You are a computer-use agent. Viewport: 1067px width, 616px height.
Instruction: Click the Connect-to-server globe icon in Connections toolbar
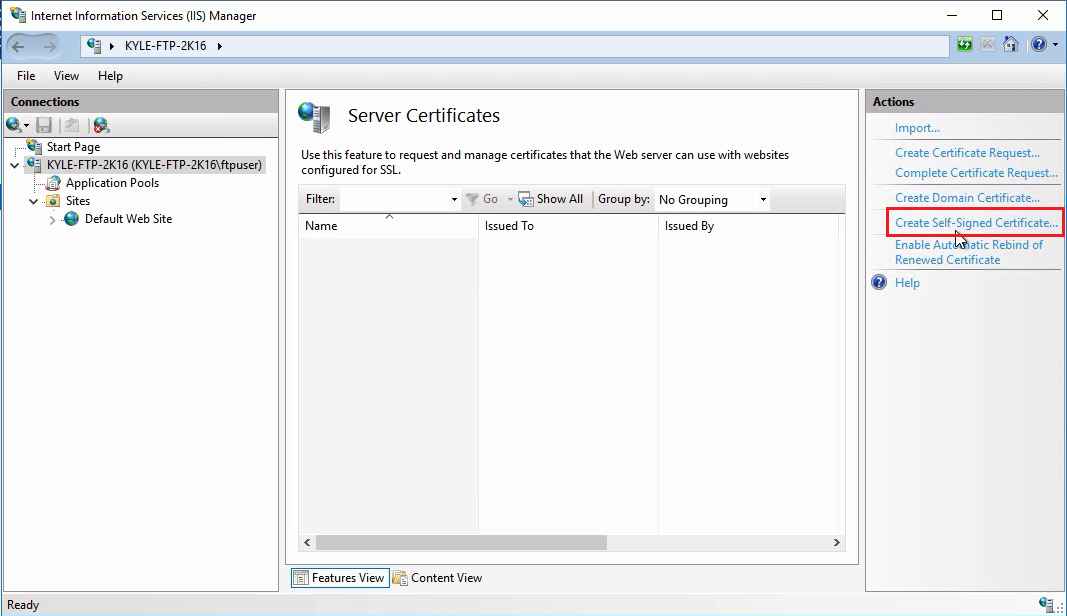(12, 124)
